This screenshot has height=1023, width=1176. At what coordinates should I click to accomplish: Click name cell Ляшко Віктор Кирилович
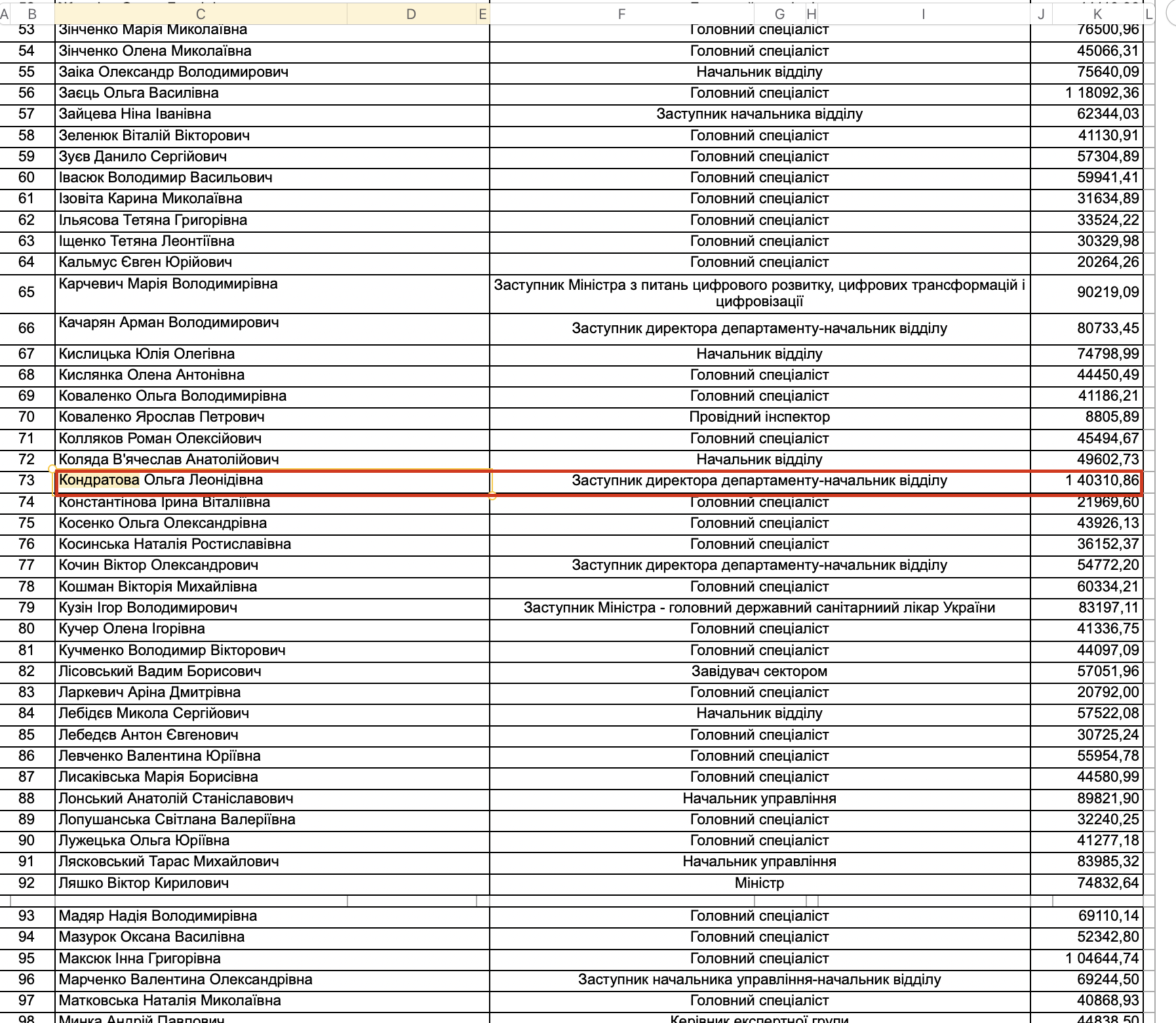coord(272,883)
